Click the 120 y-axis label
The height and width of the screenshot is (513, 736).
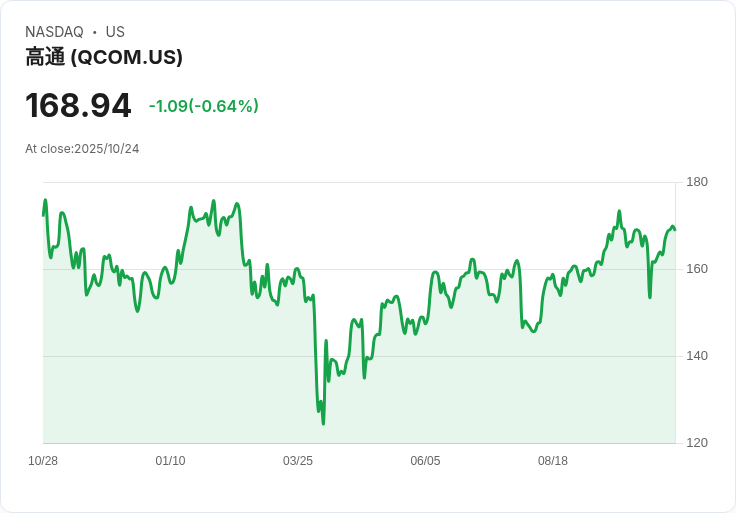[x=697, y=443]
